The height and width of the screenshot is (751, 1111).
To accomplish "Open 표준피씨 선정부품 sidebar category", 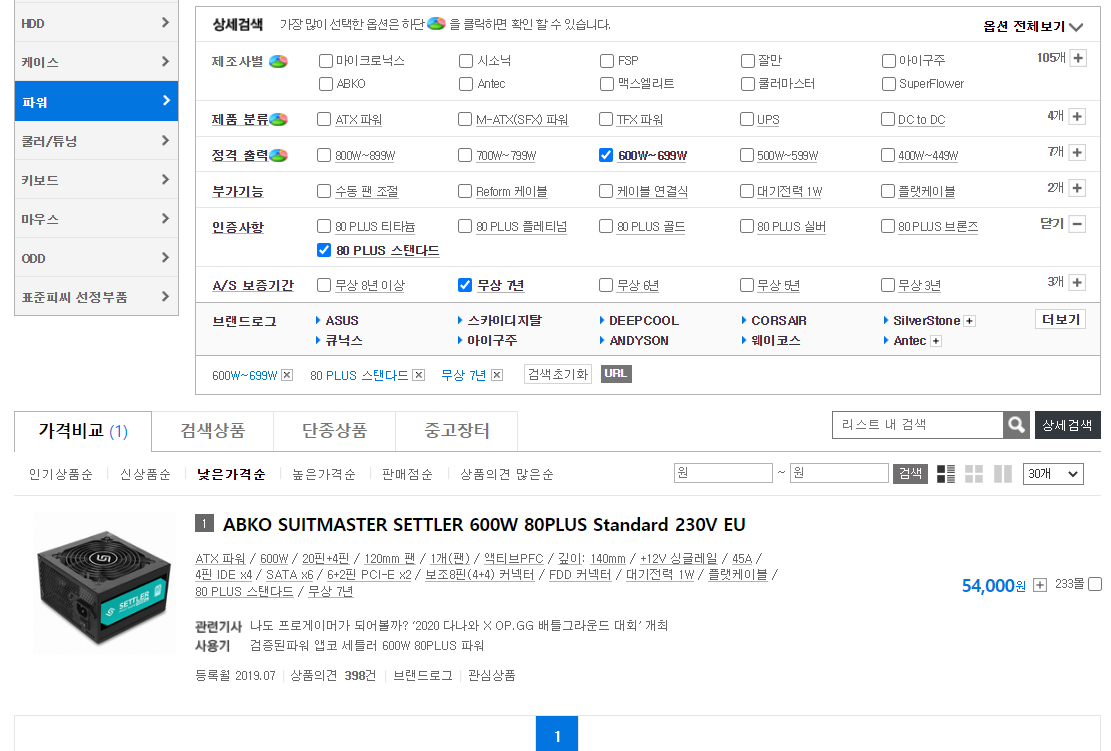I will 96,297.
